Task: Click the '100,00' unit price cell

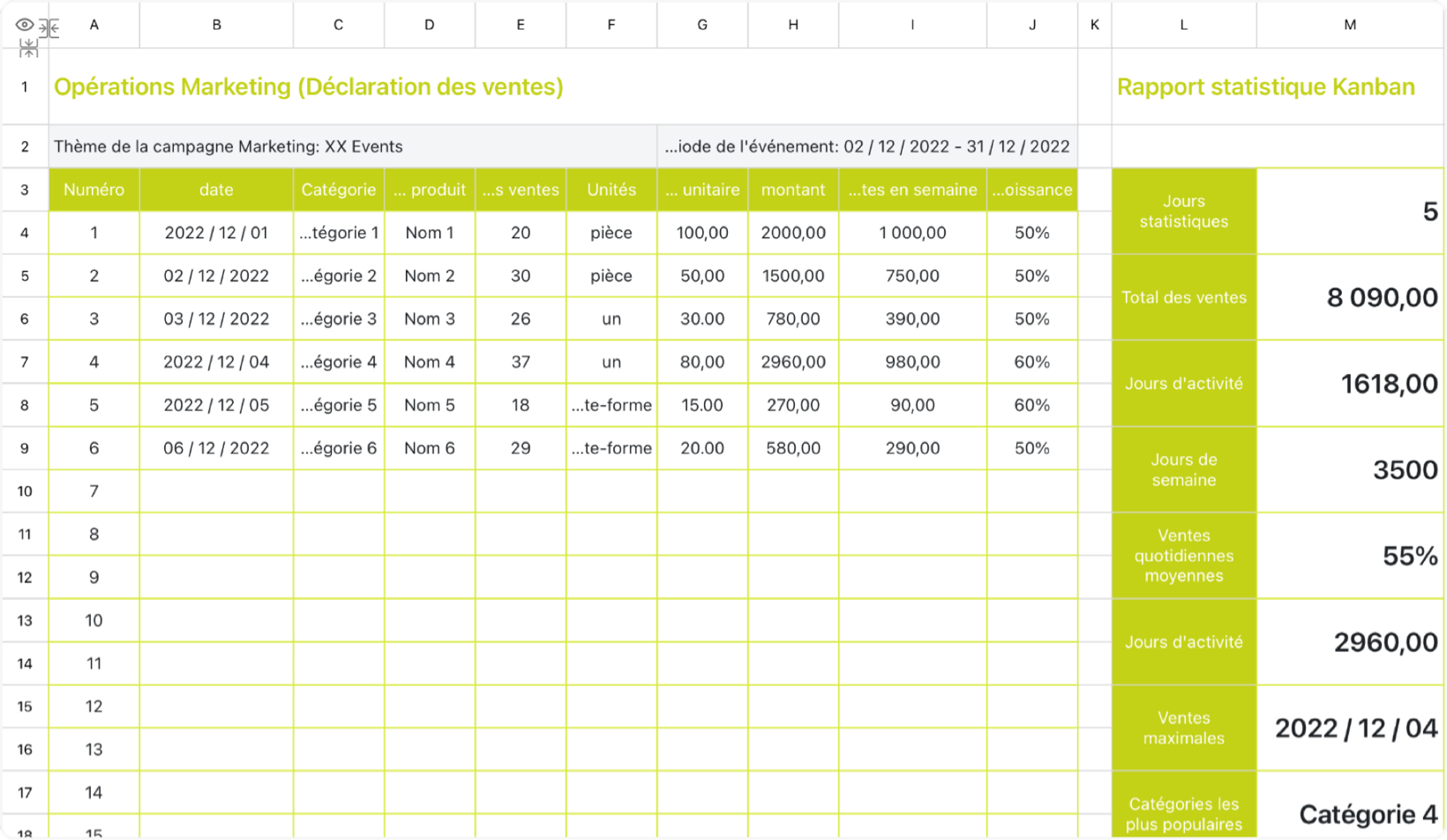Action: coord(702,233)
